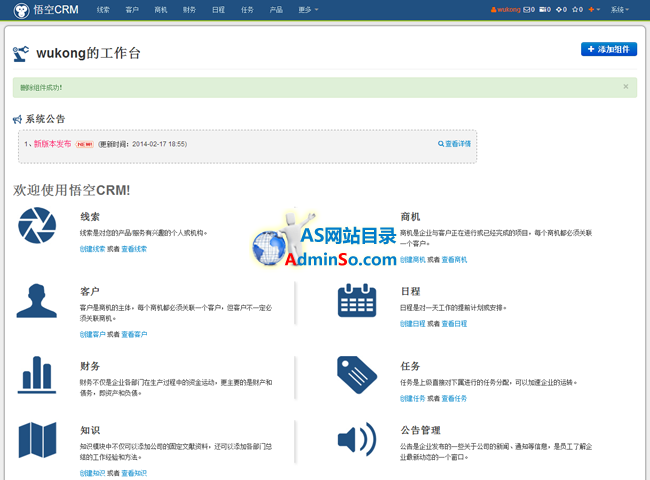Click the 创建线索 link

(x=92, y=249)
